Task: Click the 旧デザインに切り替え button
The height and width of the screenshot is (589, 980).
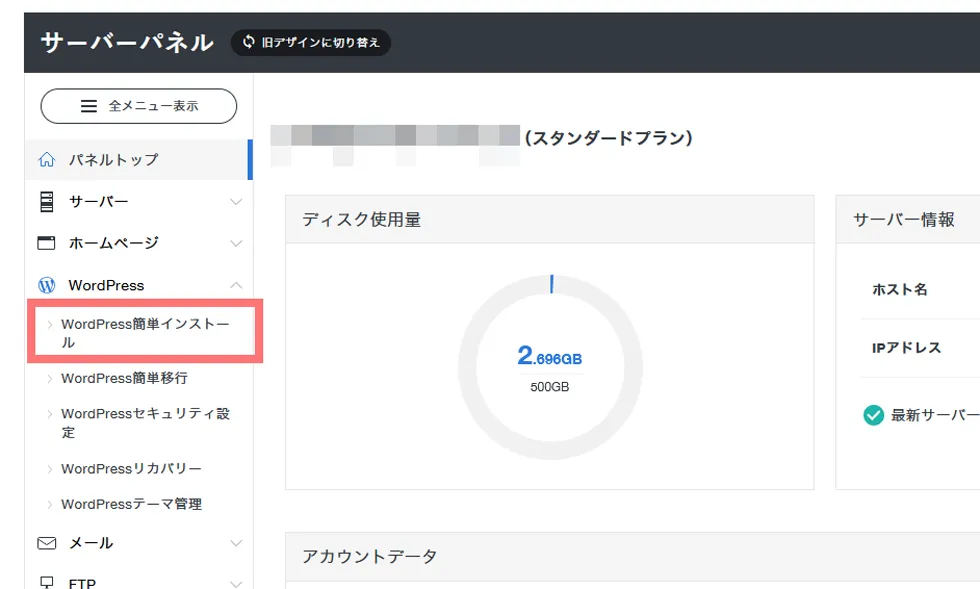Action: tap(310, 43)
